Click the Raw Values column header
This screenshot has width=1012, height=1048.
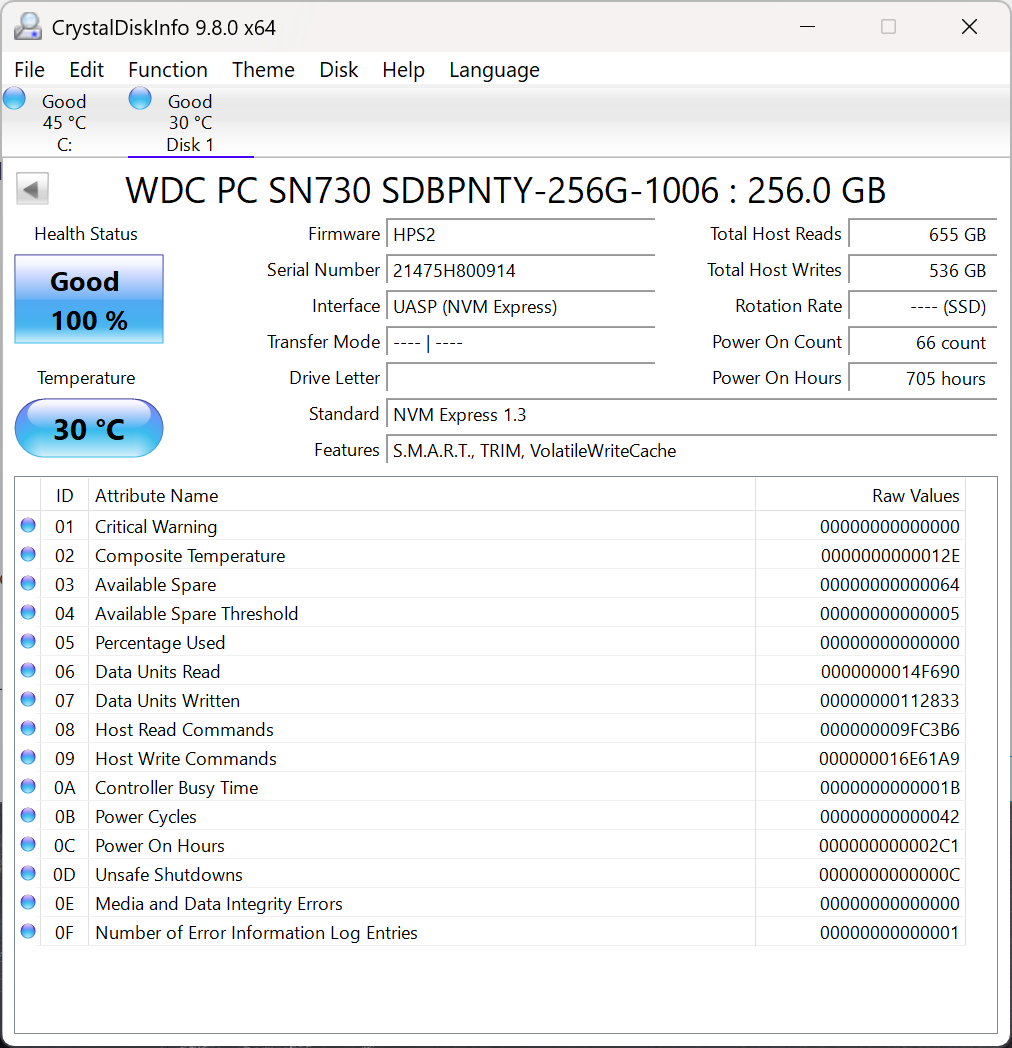(860, 495)
